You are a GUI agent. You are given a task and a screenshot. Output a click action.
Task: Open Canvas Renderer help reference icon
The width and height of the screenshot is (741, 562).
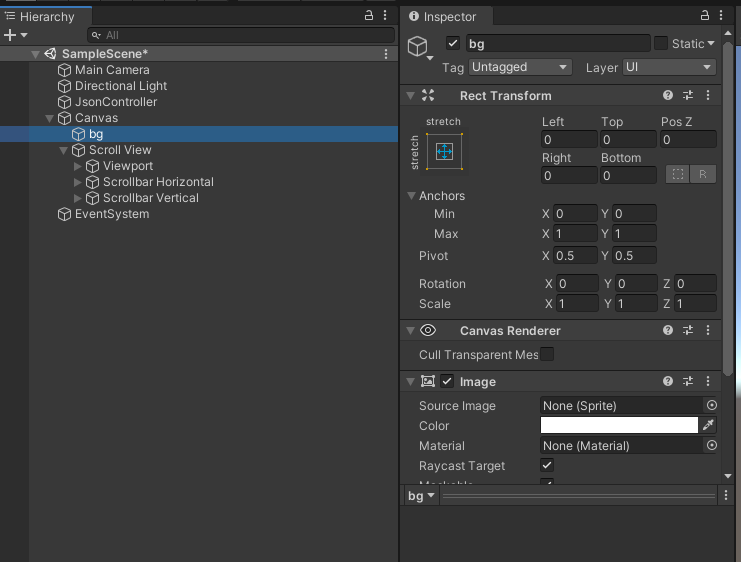(668, 330)
